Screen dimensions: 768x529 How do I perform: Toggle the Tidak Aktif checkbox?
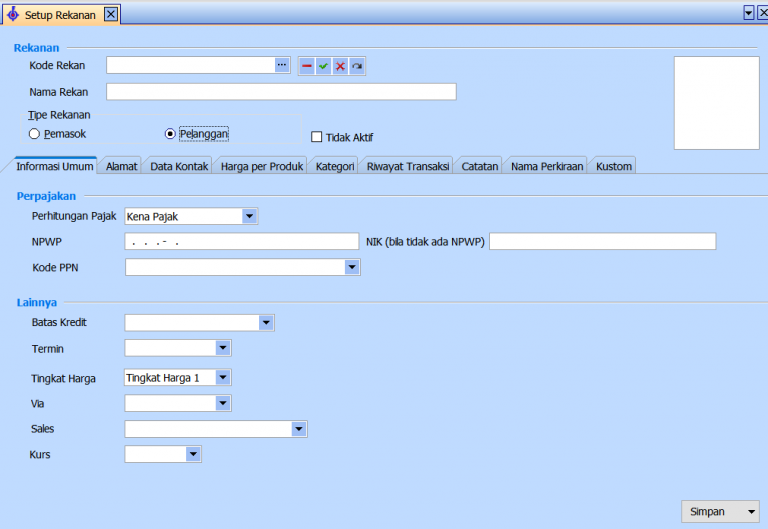(x=317, y=137)
